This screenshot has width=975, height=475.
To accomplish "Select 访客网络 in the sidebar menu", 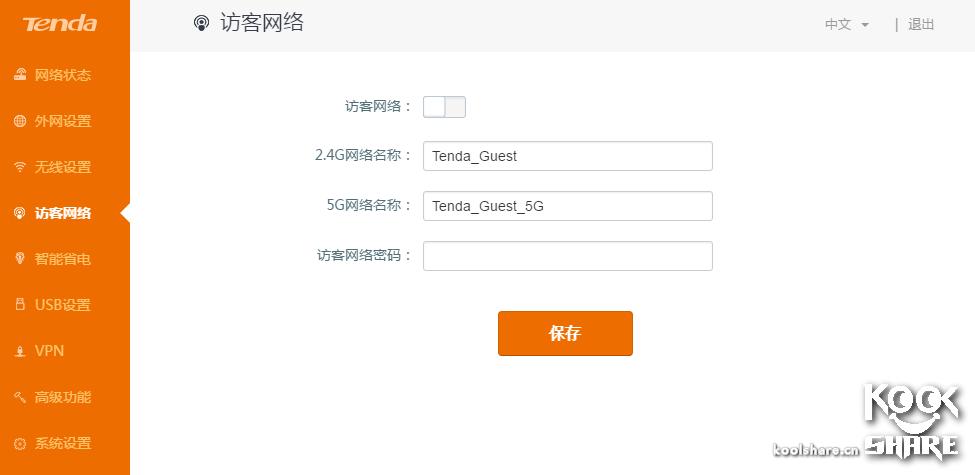I will (63, 213).
